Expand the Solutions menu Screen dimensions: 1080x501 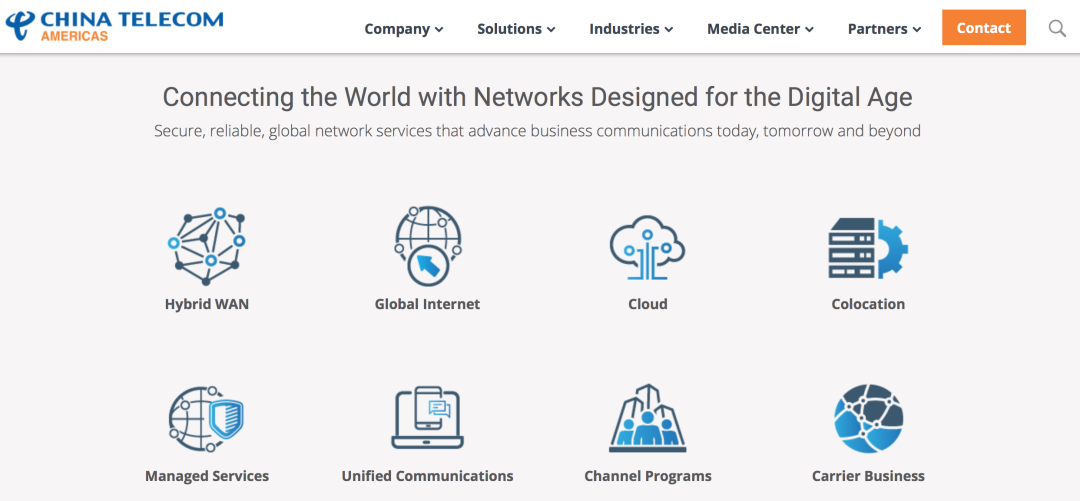point(516,29)
